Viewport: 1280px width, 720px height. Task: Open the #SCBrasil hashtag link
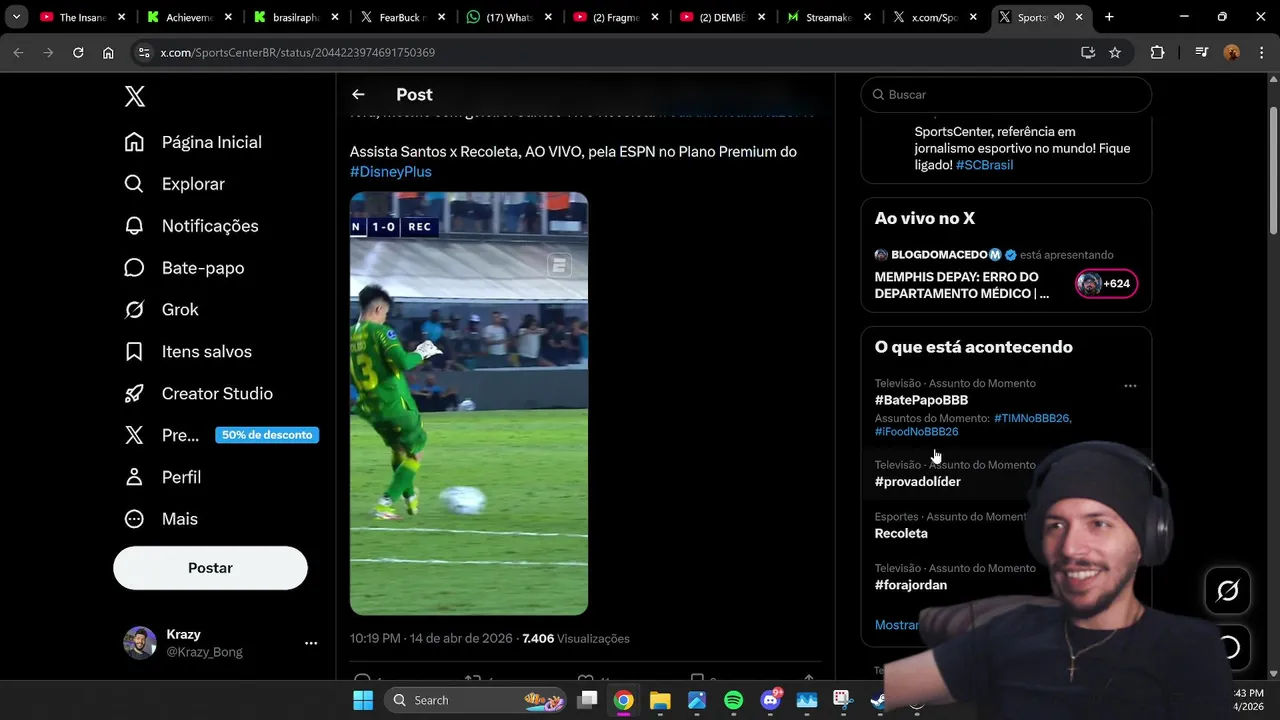click(984, 165)
